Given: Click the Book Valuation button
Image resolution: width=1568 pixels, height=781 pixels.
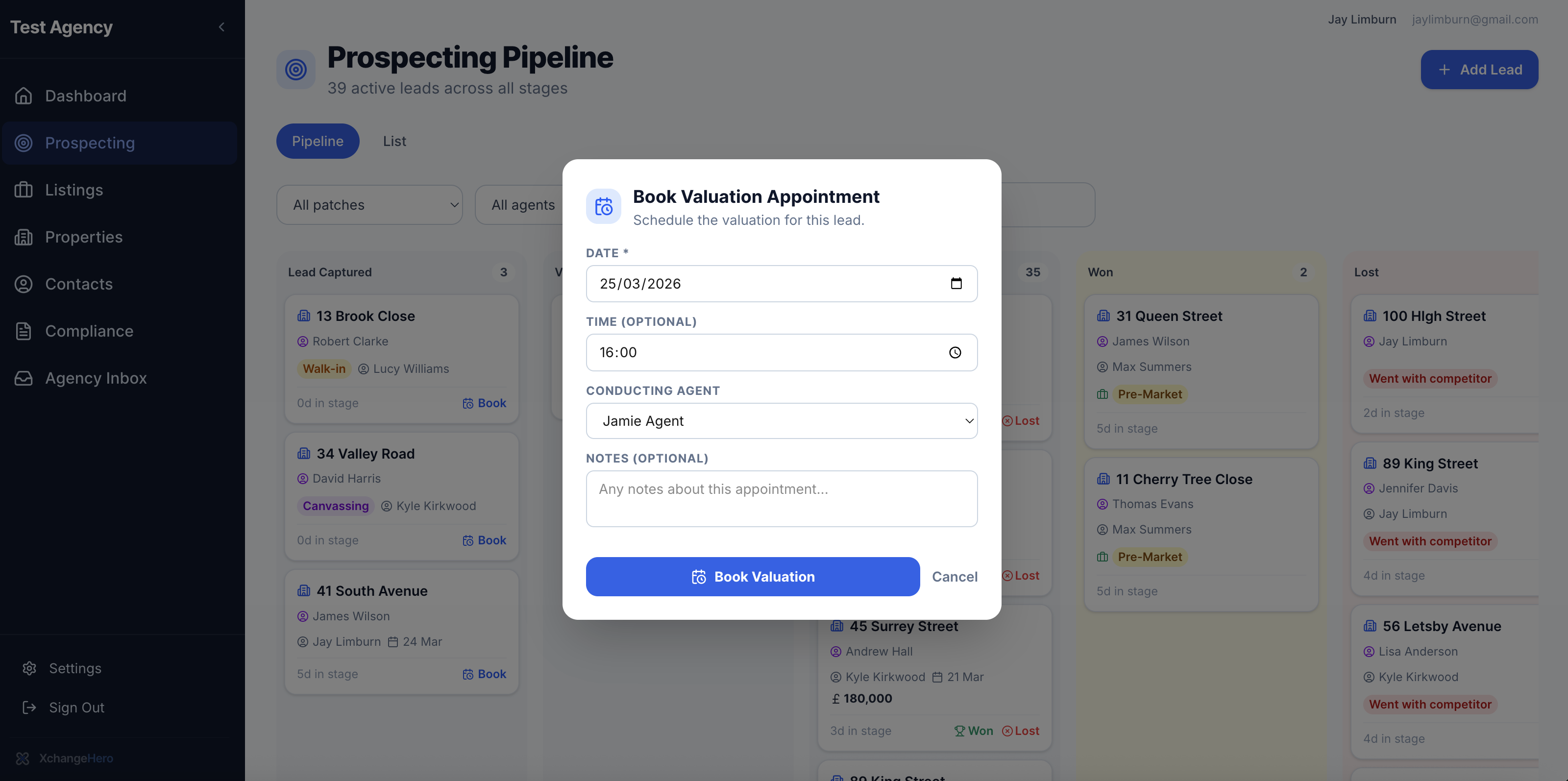Looking at the screenshot, I should tap(752, 577).
